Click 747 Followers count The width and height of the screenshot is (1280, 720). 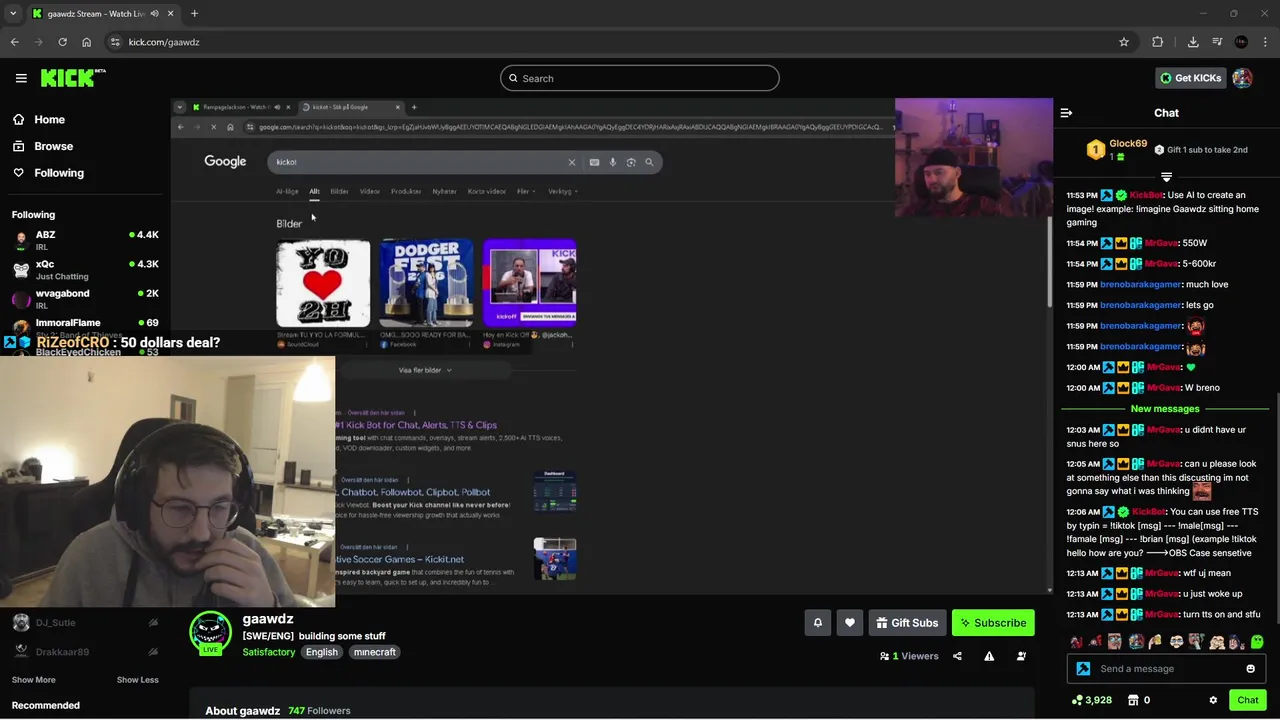(x=319, y=711)
